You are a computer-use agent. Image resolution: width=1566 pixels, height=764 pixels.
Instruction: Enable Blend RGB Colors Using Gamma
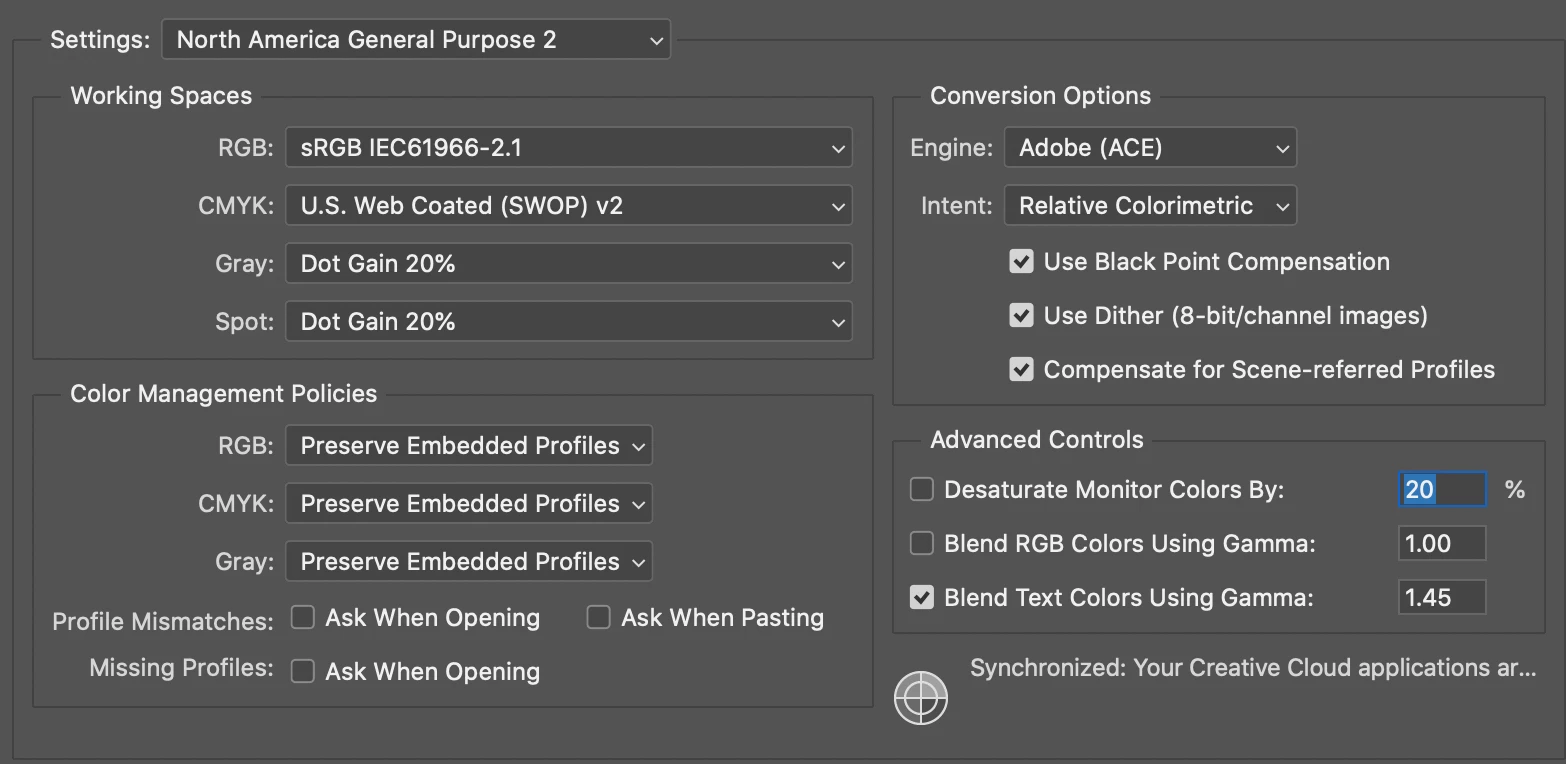tap(921, 544)
